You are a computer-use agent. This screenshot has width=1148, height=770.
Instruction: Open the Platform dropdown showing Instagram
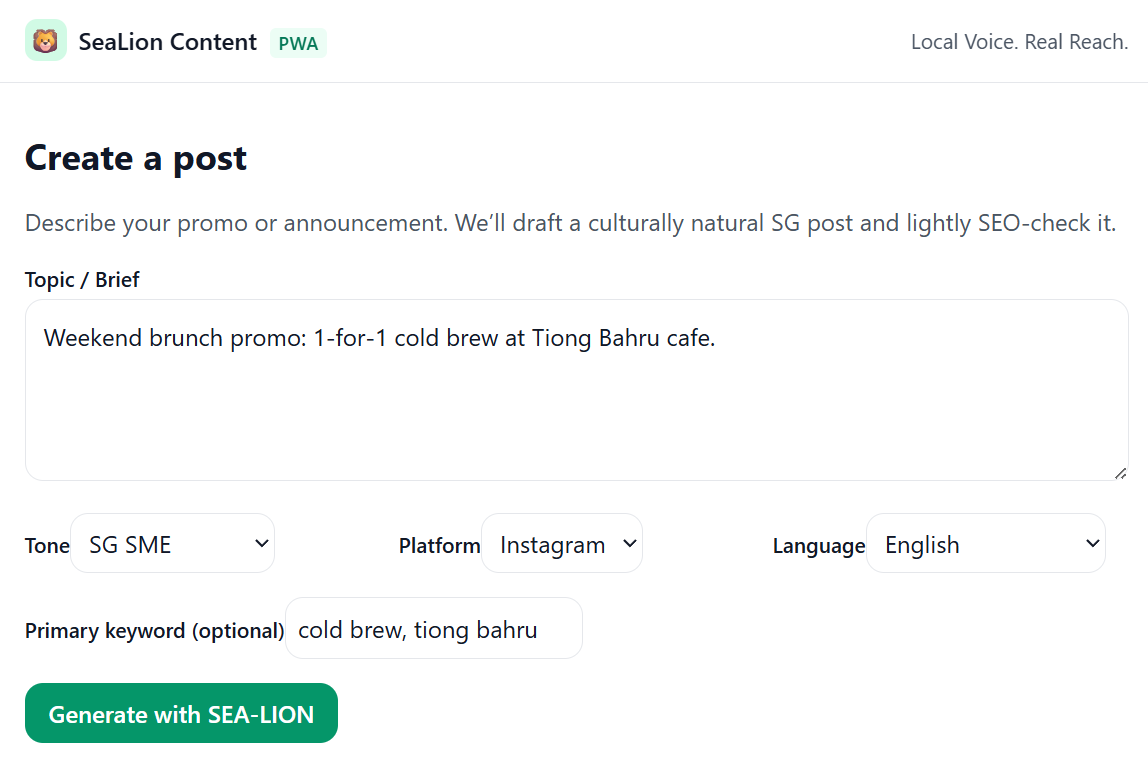point(562,543)
